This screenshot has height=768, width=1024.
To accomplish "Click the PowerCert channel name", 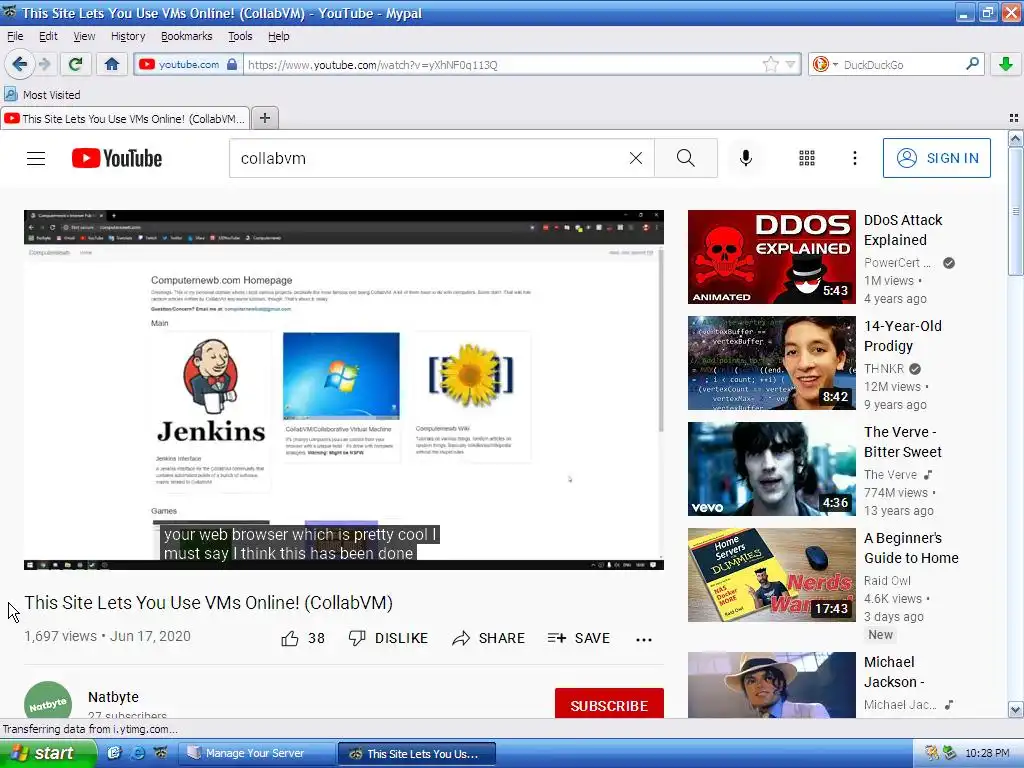I will pyautogui.click(x=897, y=263).
